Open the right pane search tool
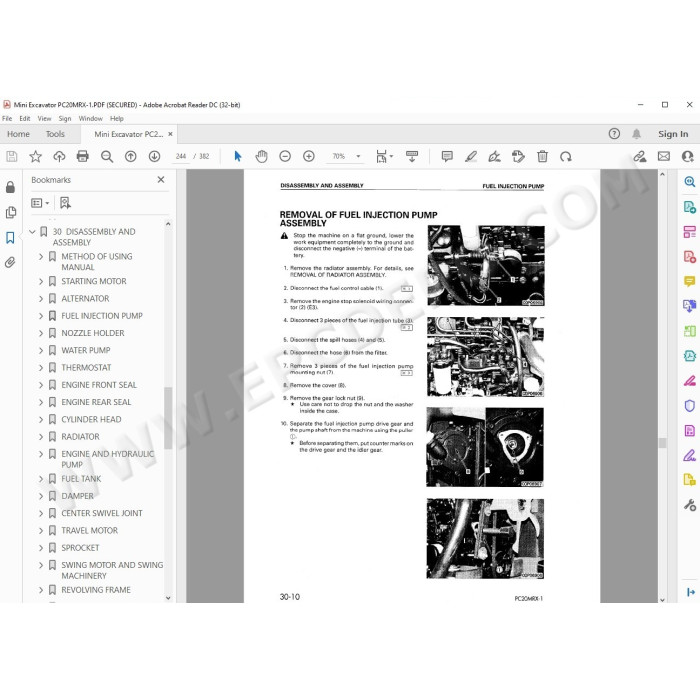 tap(690, 181)
